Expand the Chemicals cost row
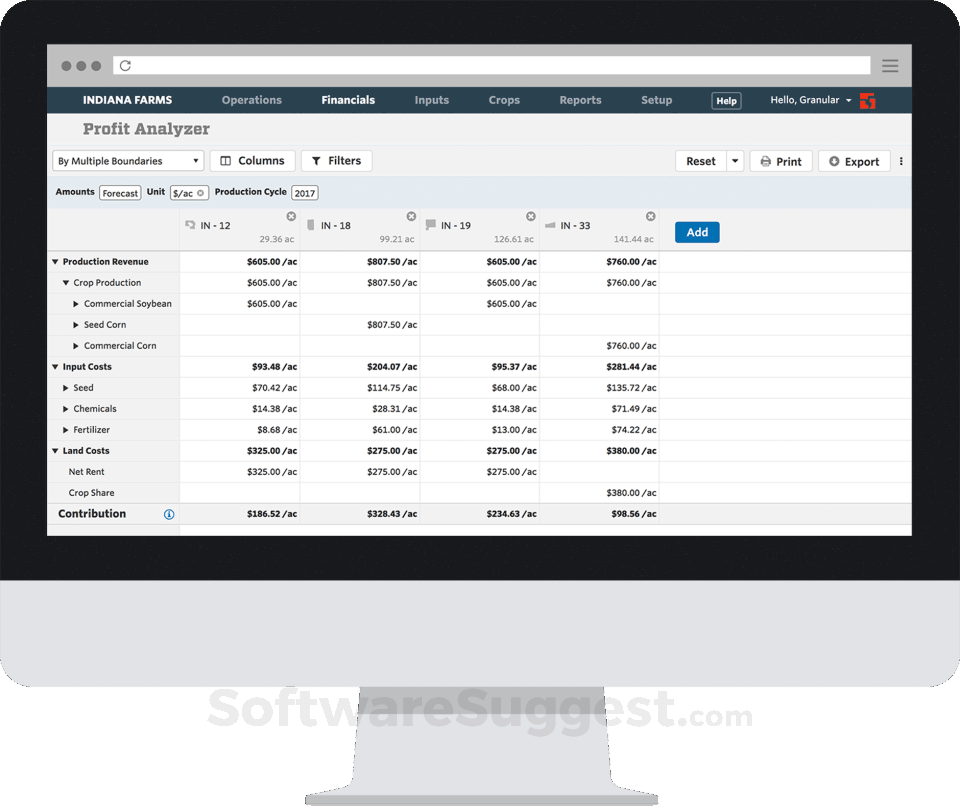Viewport: 960px width, 806px height. pyautogui.click(x=66, y=409)
